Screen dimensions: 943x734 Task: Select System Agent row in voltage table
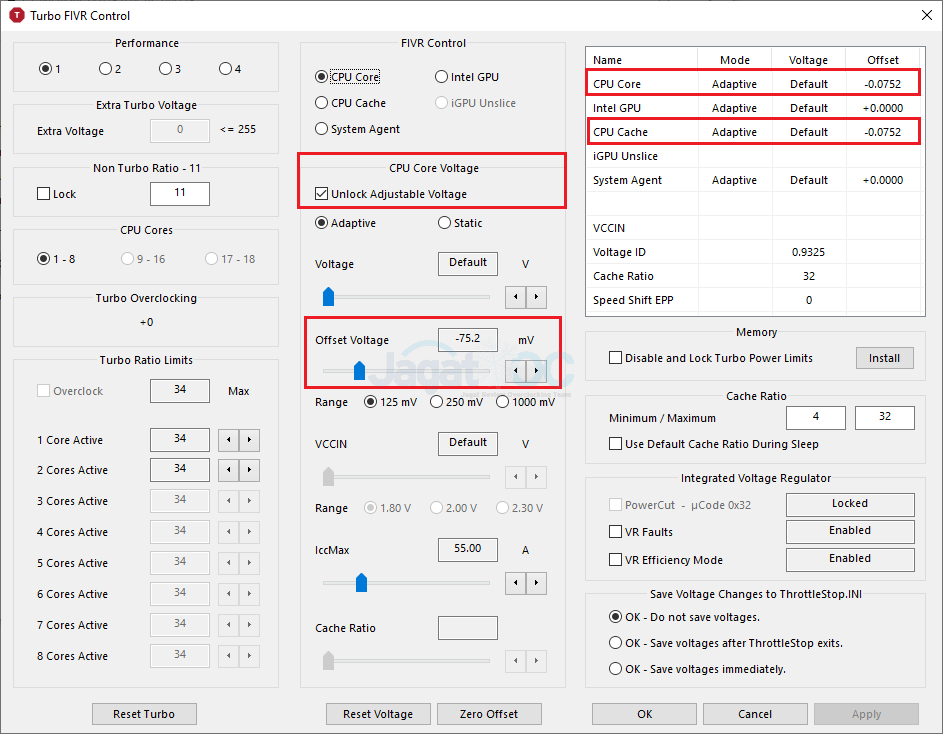[753, 180]
